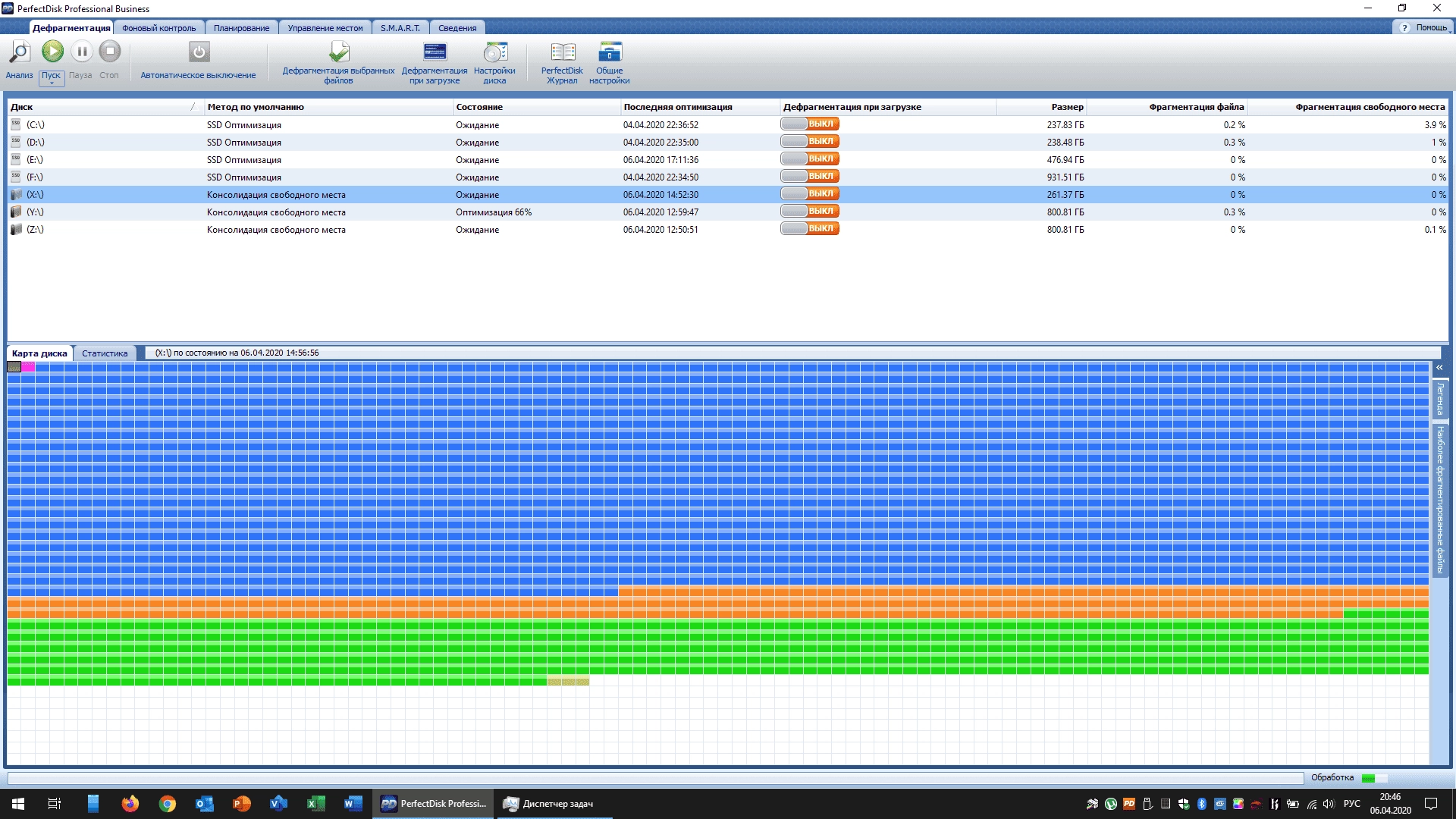Select the (D:\) drive row
The height and width of the screenshot is (819, 1456).
coord(728,142)
